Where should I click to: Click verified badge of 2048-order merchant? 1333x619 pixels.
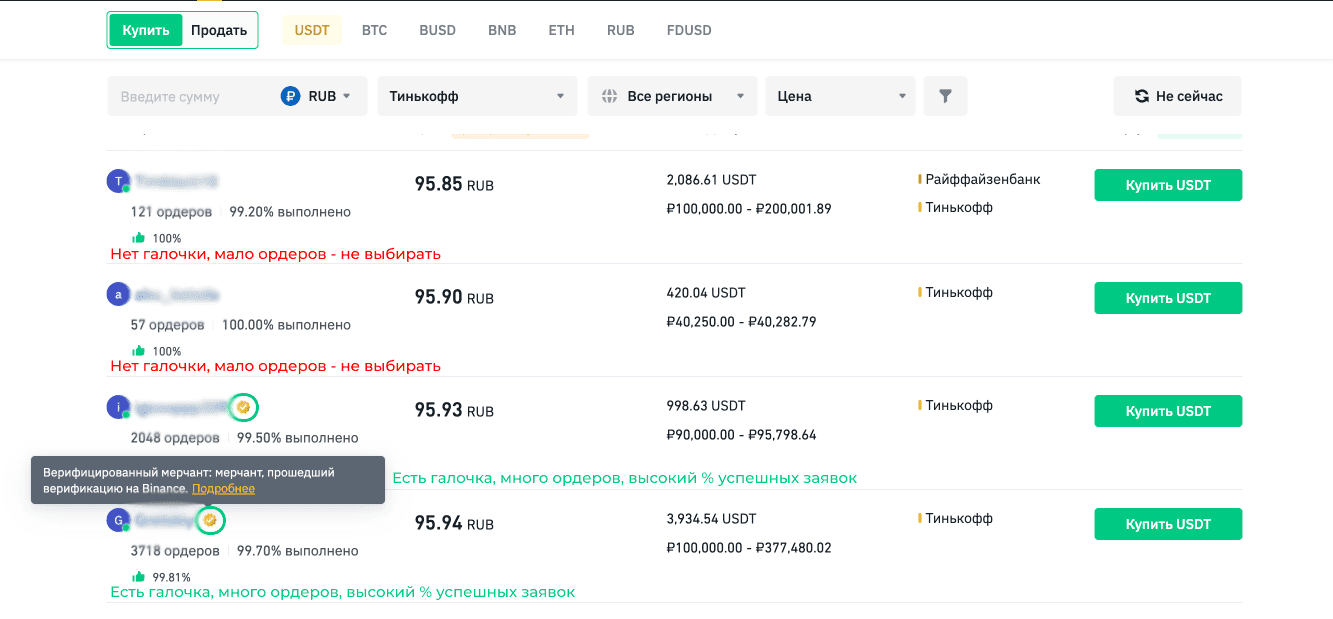tap(243, 407)
